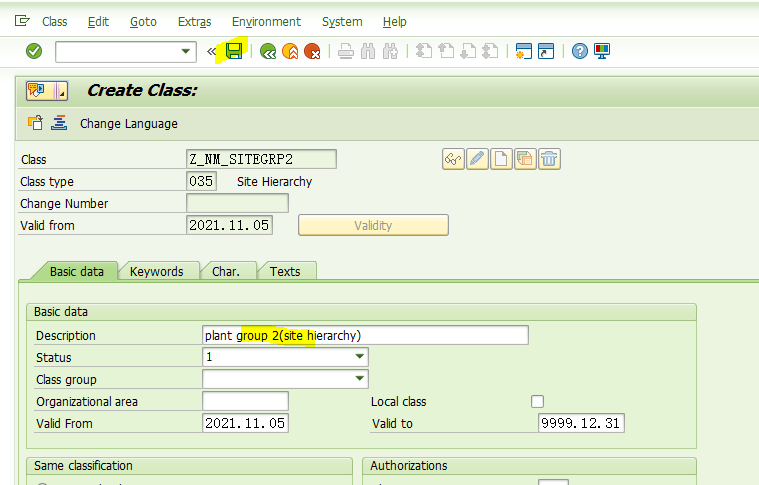Image resolution: width=759 pixels, height=485 pixels.
Task: Go to Previous Page icon
Action: click(x=446, y=51)
